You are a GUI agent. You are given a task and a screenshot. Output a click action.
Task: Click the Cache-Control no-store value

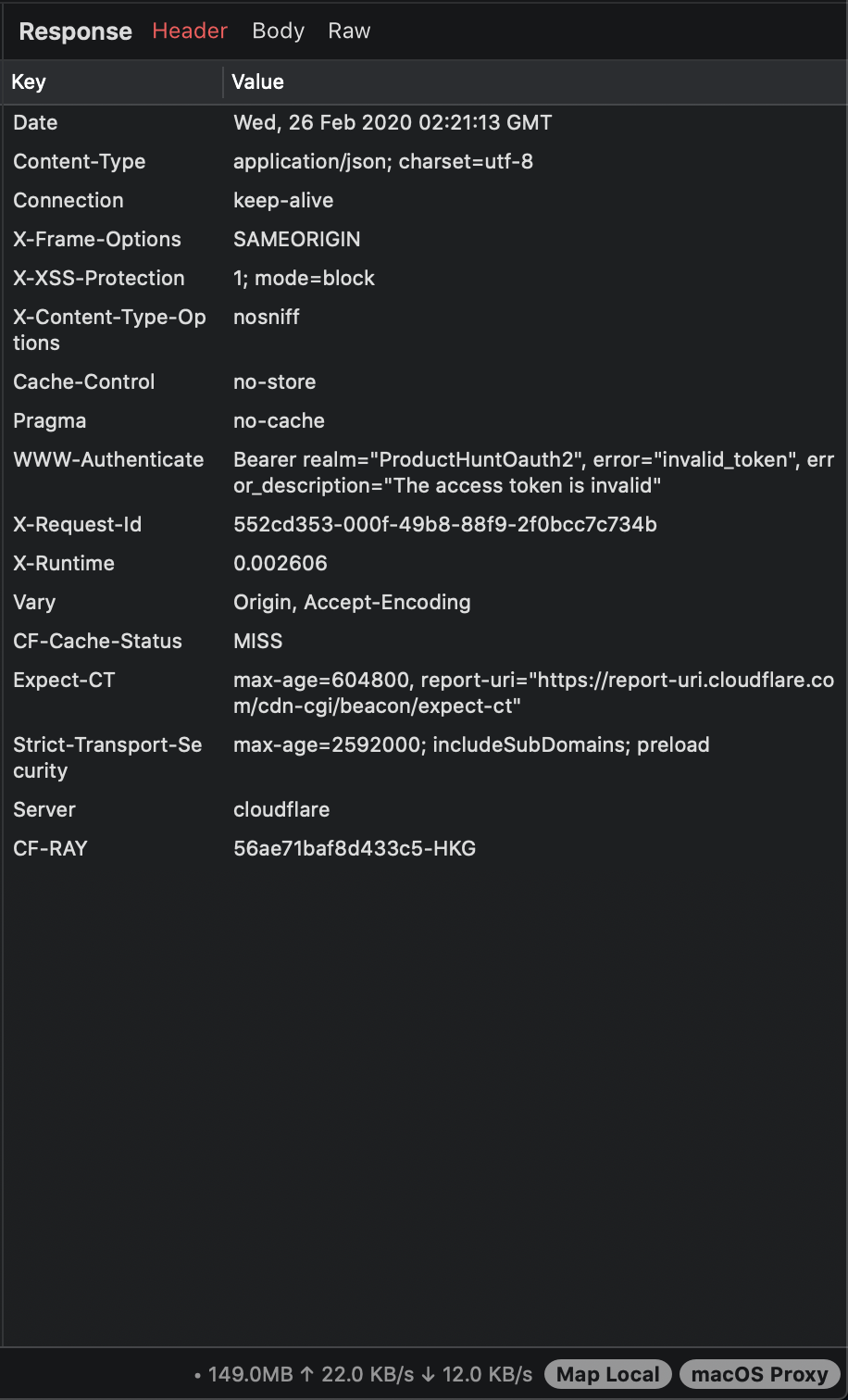(274, 381)
